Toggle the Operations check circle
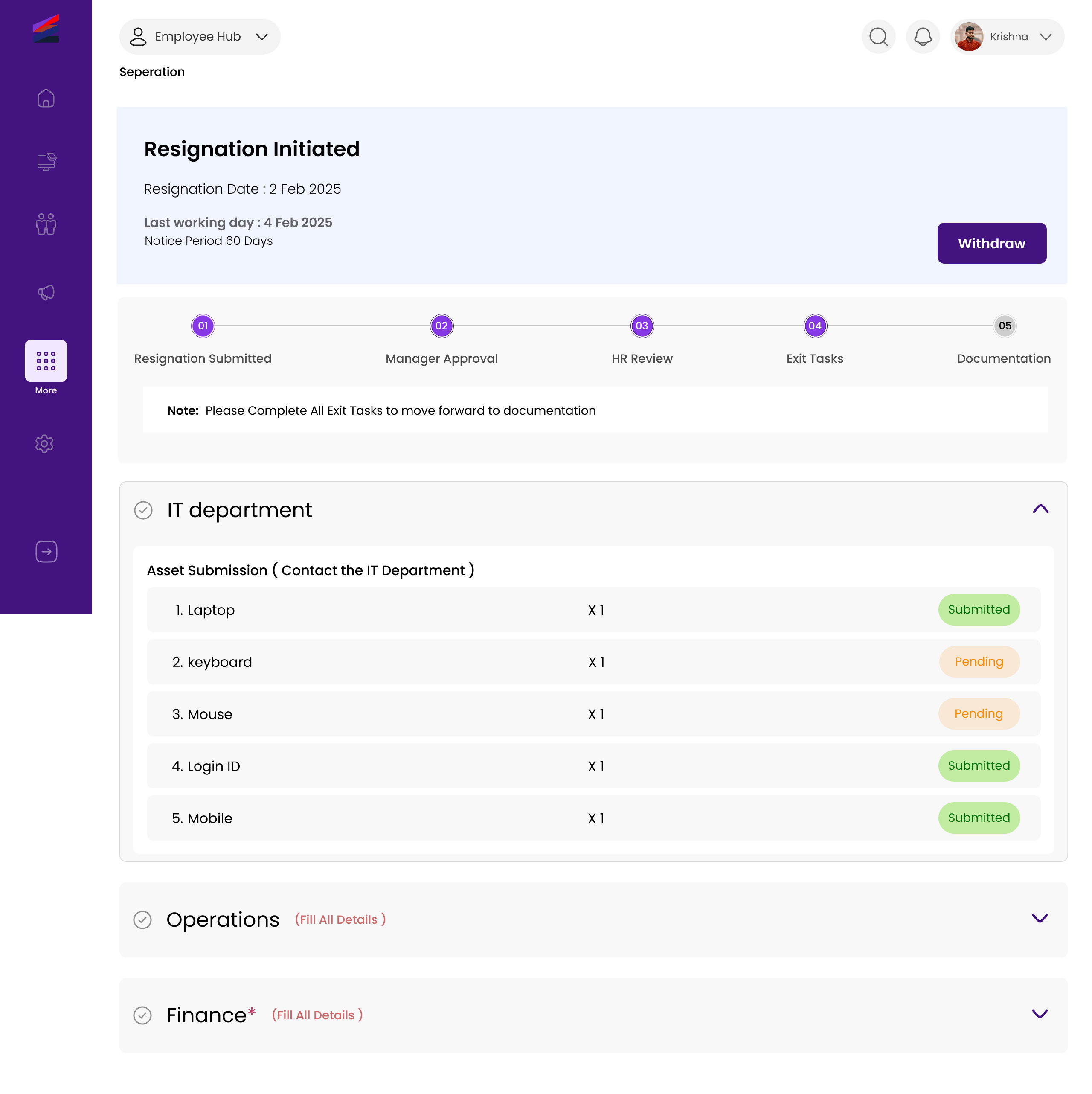 (x=142, y=919)
